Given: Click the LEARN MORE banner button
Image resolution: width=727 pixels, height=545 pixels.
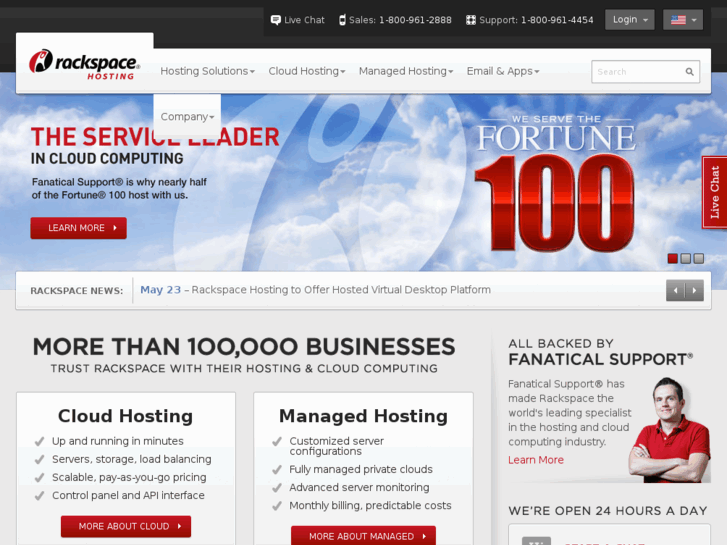Looking at the screenshot, I should (x=78, y=228).
